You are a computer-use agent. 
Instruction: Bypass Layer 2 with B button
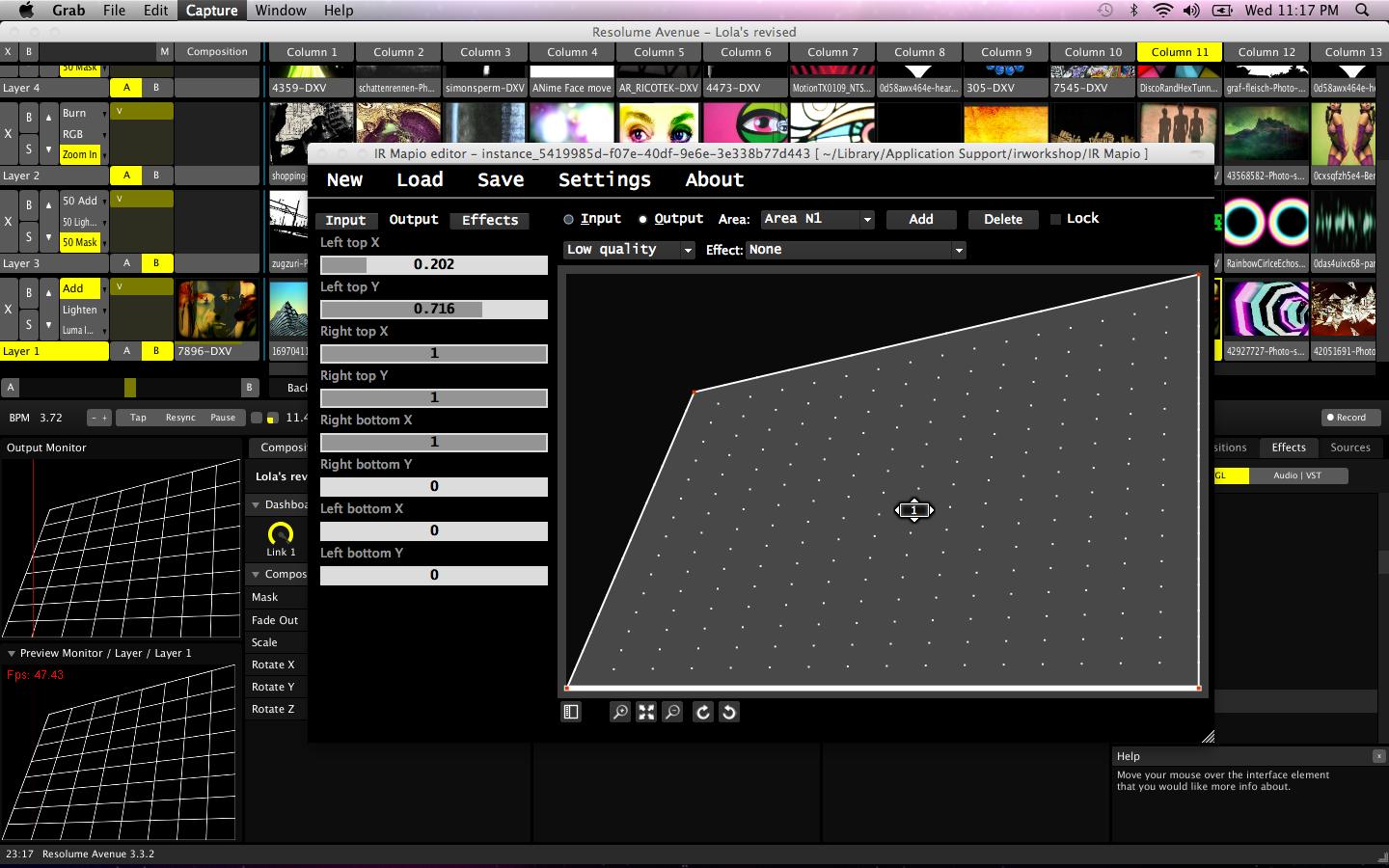tap(28, 118)
